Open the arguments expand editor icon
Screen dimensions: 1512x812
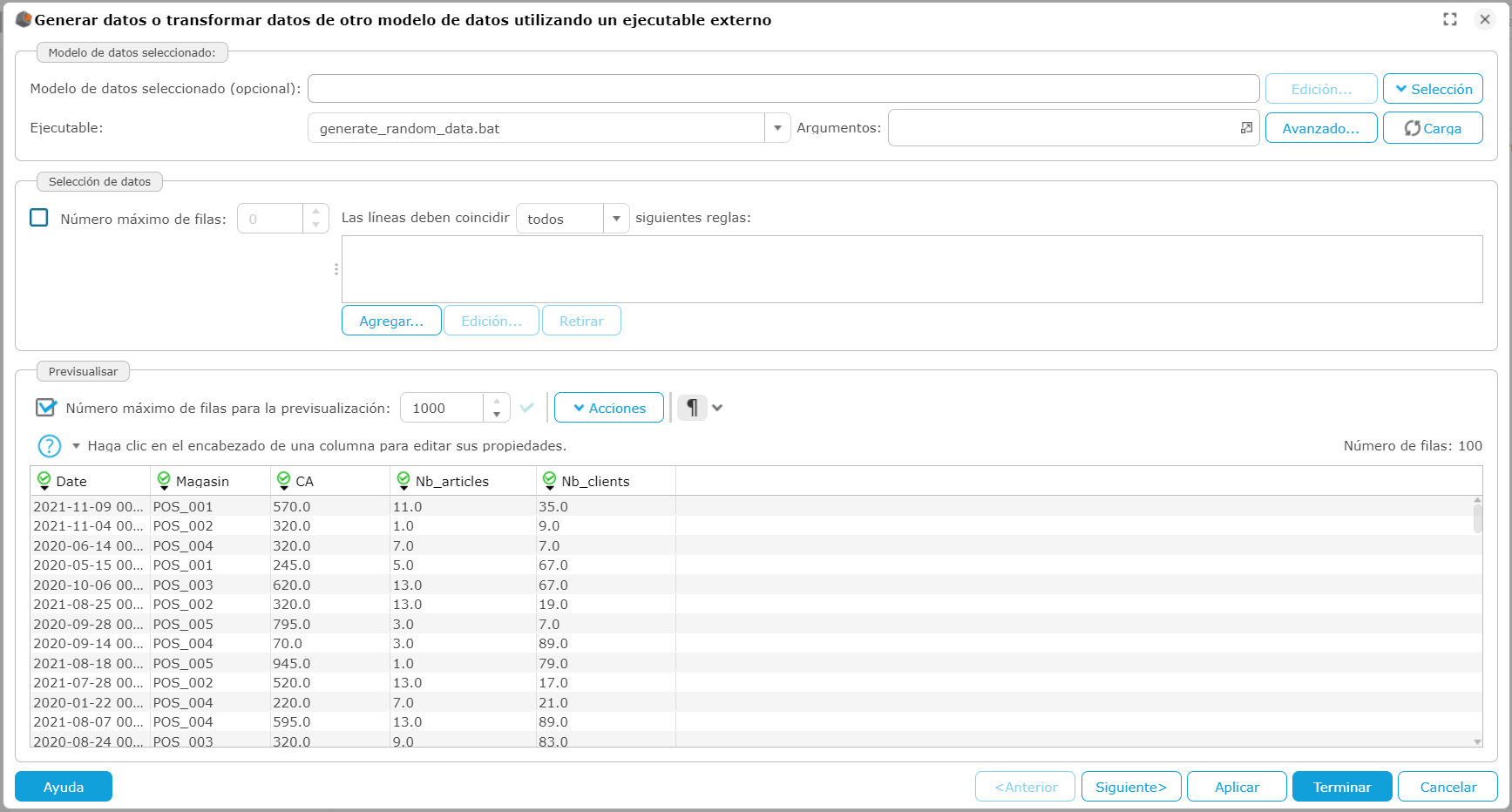click(x=1246, y=128)
